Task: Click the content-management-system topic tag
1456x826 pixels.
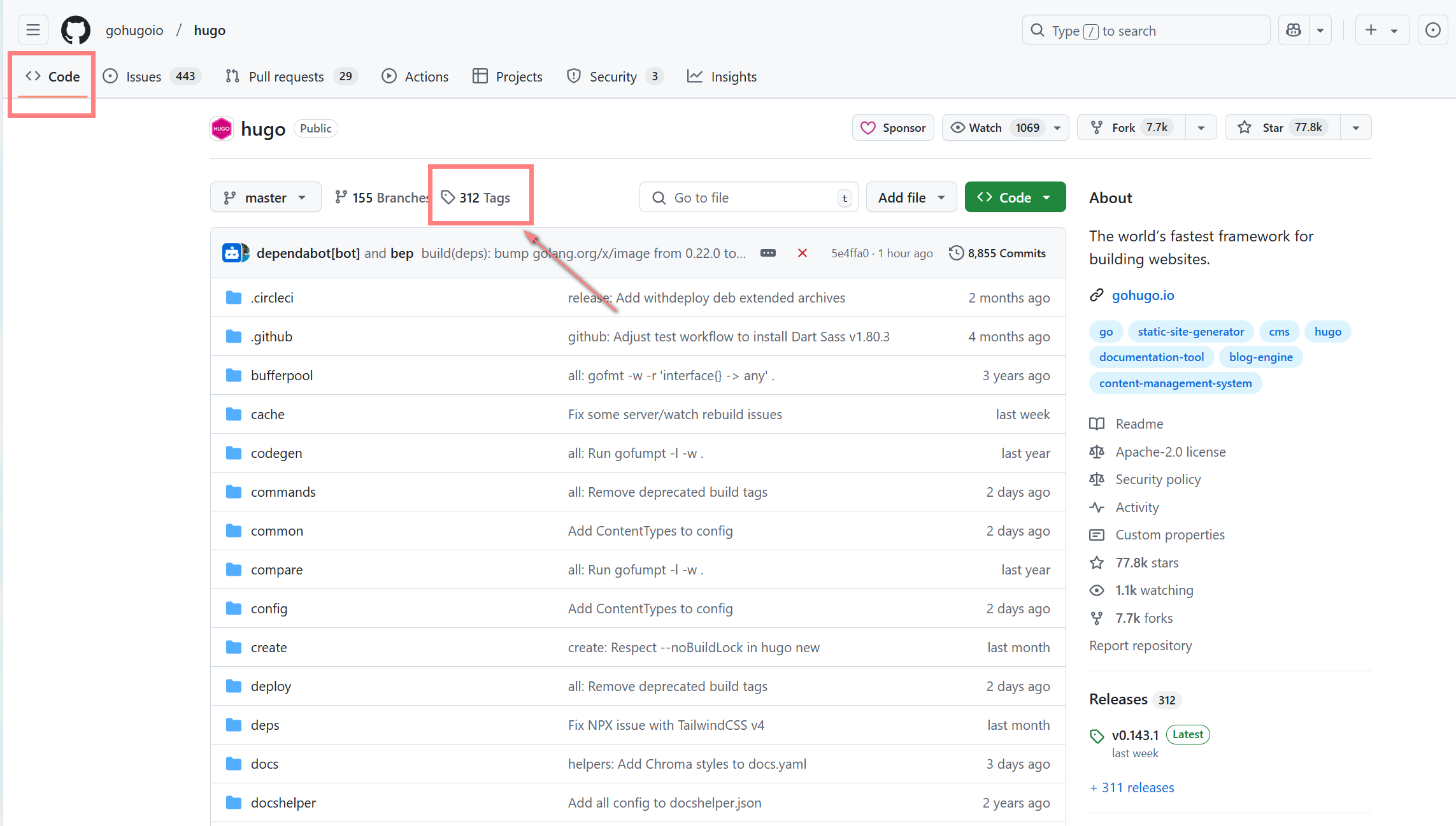Action: click(1176, 383)
